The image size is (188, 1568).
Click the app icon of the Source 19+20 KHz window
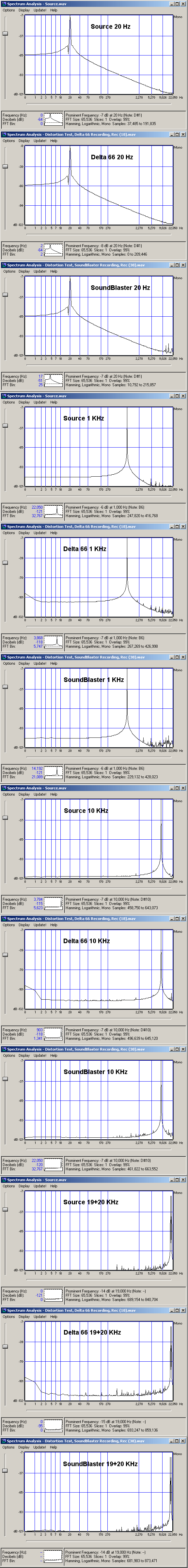pyautogui.click(x=4, y=1180)
